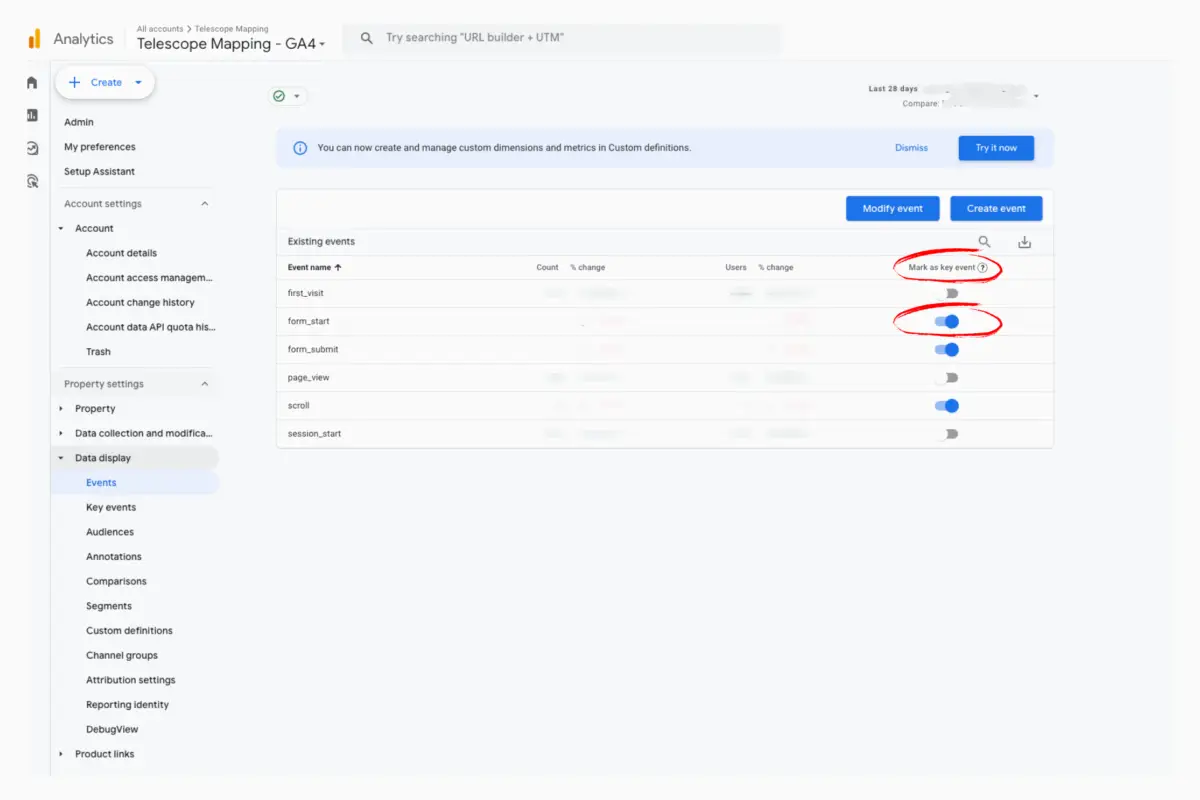Click the All accounts breadcrumb link

[x=159, y=29]
